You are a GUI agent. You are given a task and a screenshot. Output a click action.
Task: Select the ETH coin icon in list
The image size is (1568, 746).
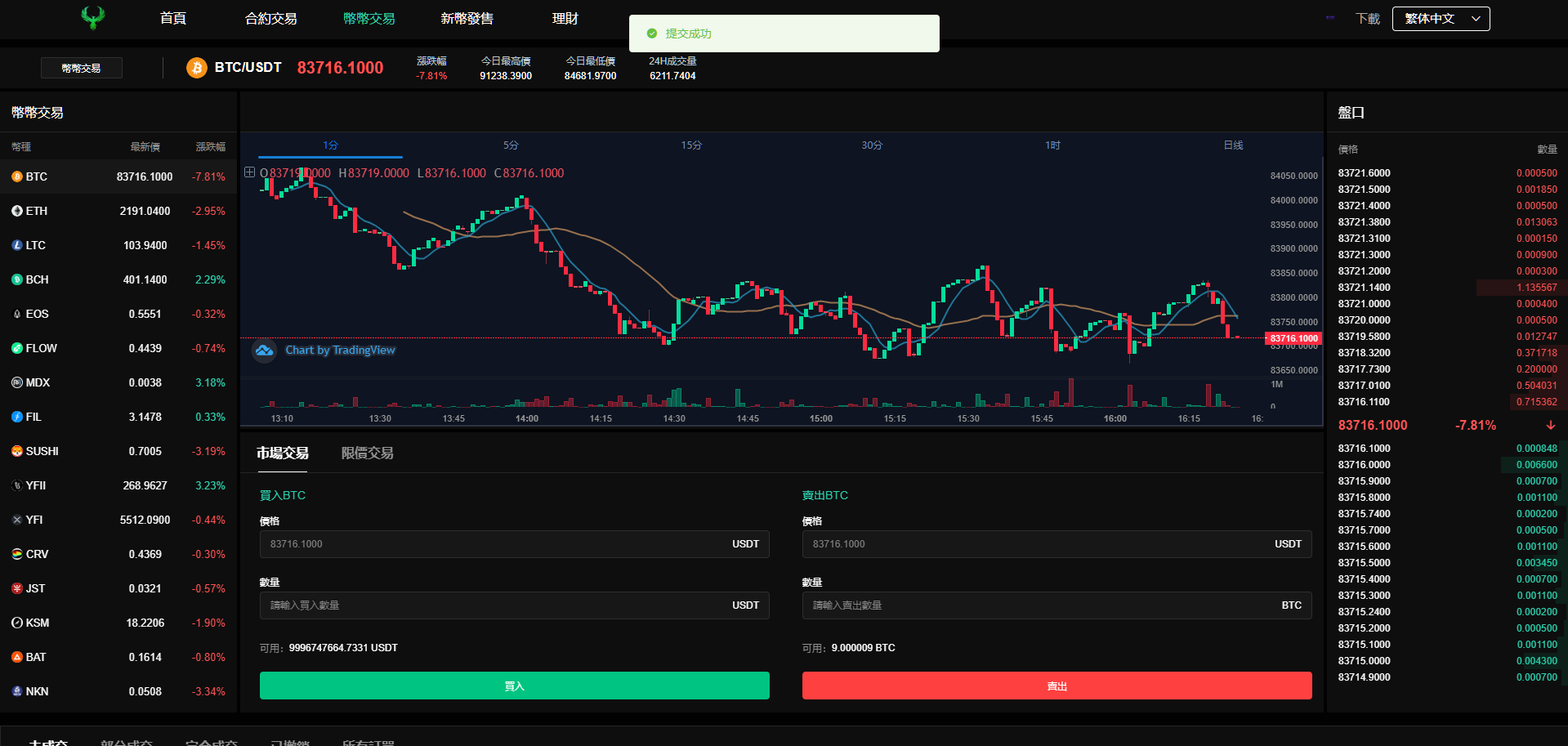pos(17,211)
